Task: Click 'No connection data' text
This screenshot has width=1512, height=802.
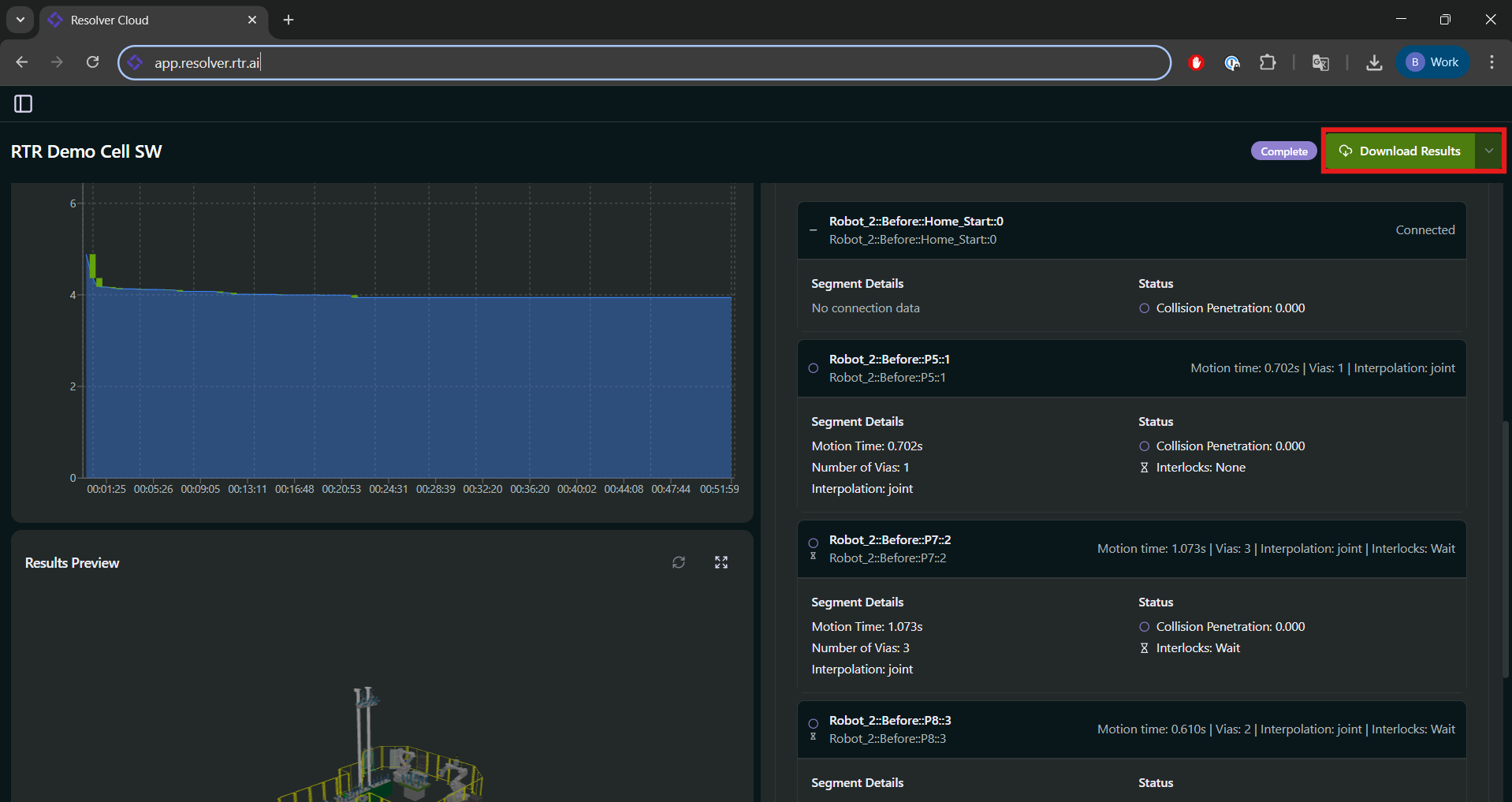Action: point(866,308)
